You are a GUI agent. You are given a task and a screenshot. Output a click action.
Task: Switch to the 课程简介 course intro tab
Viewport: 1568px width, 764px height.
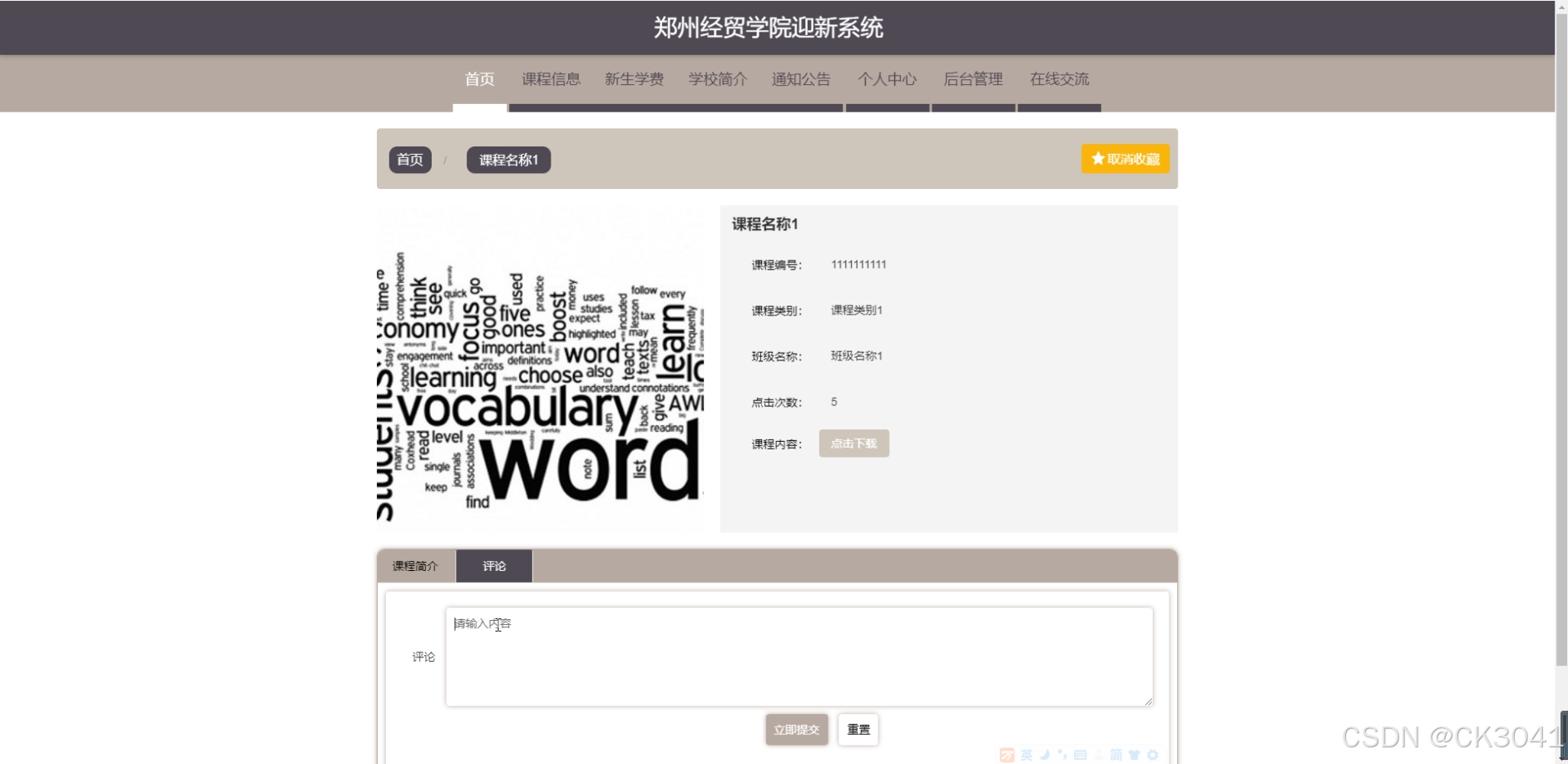point(416,566)
